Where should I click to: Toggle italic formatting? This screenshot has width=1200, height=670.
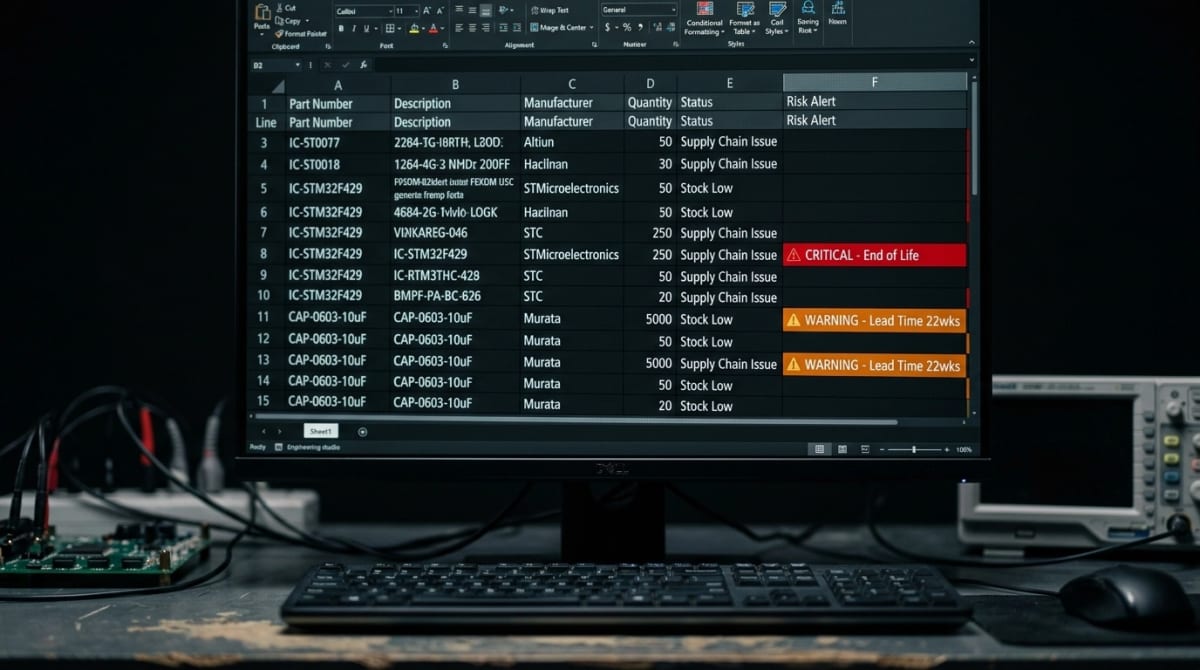coord(354,26)
